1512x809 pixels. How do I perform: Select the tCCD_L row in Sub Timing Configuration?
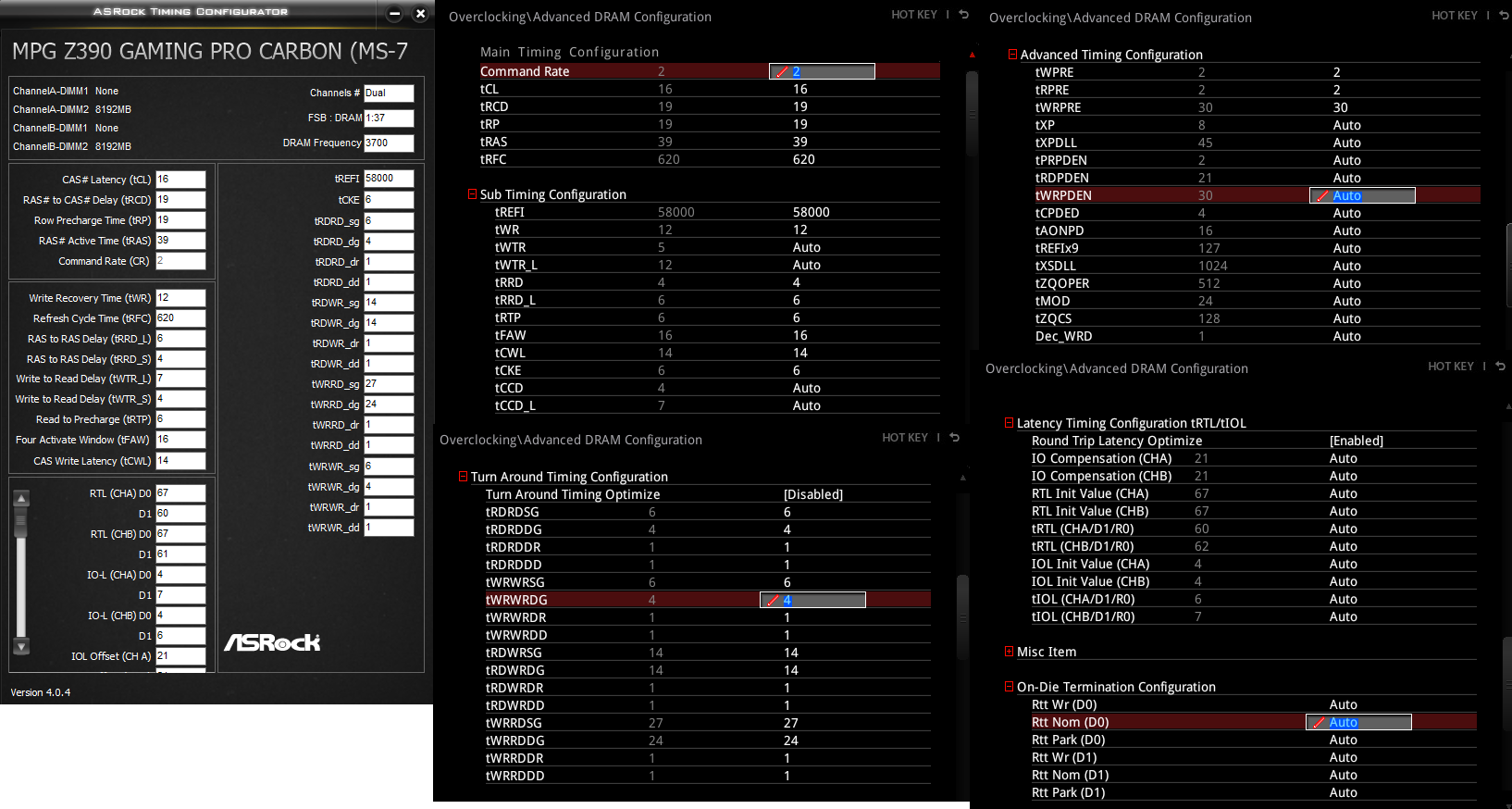pos(717,405)
